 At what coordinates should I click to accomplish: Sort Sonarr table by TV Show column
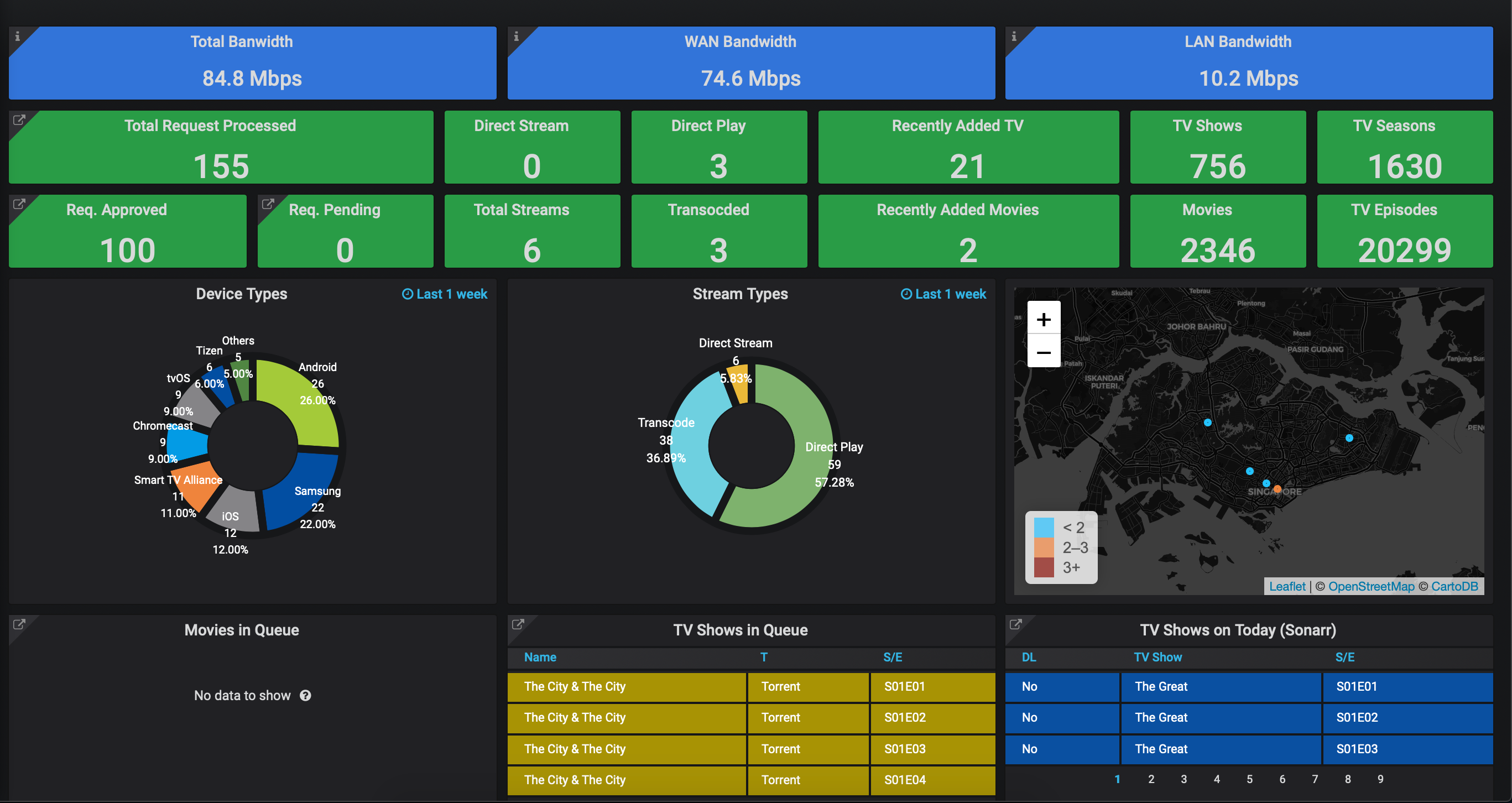click(x=1158, y=658)
